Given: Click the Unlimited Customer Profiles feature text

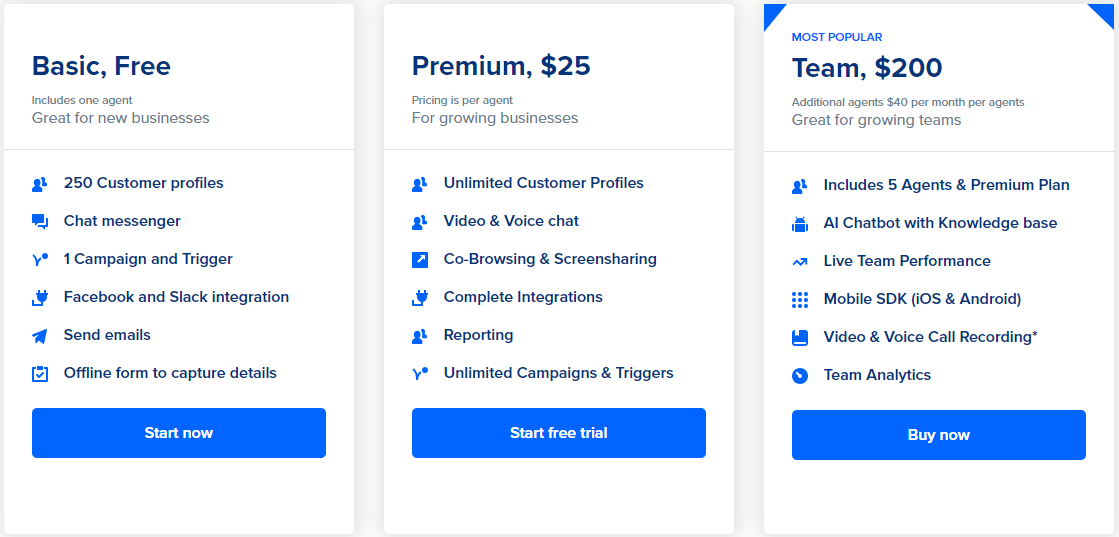Looking at the screenshot, I should pos(543,183).
